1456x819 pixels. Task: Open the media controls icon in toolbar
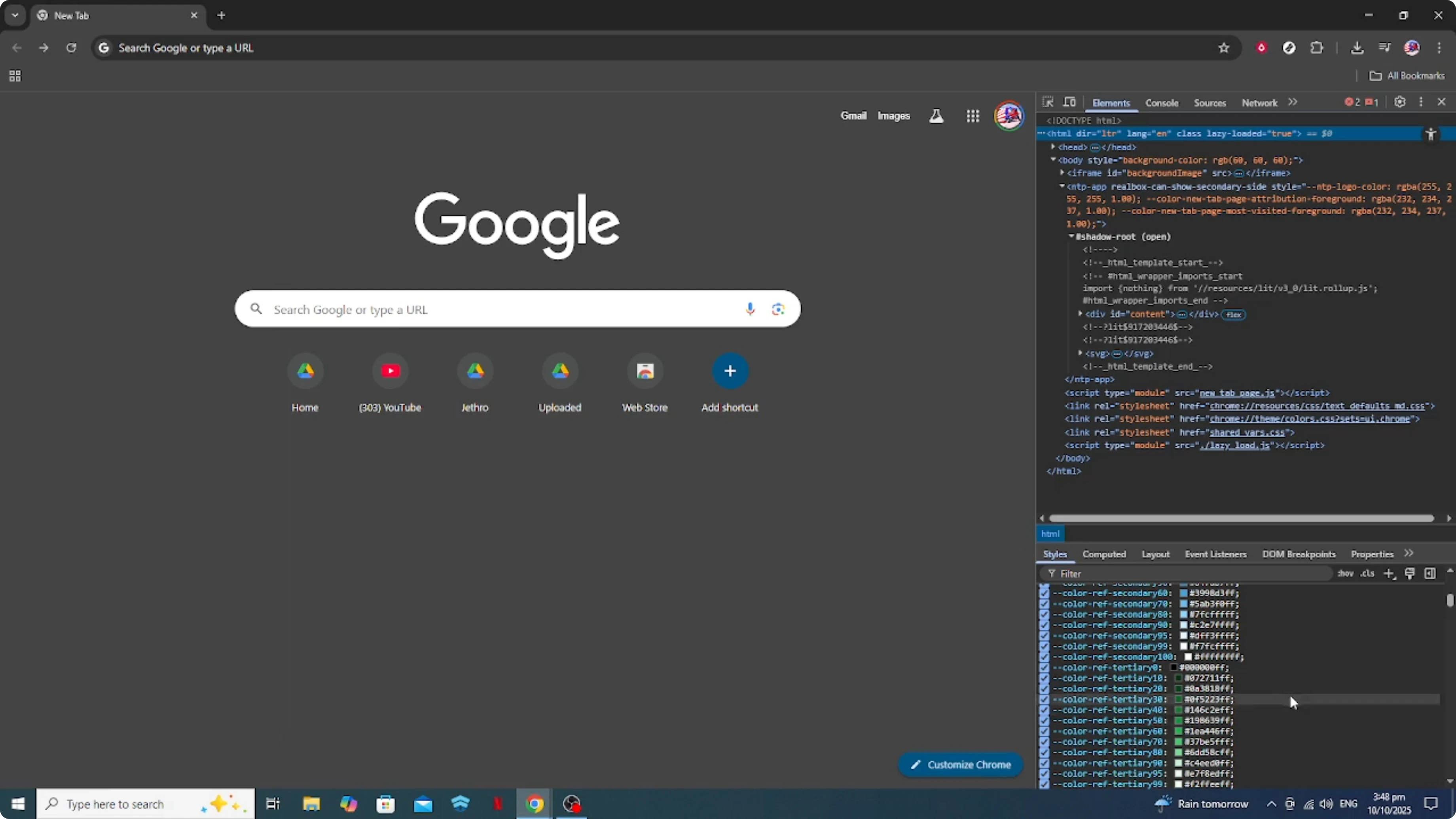[1384, 48]
